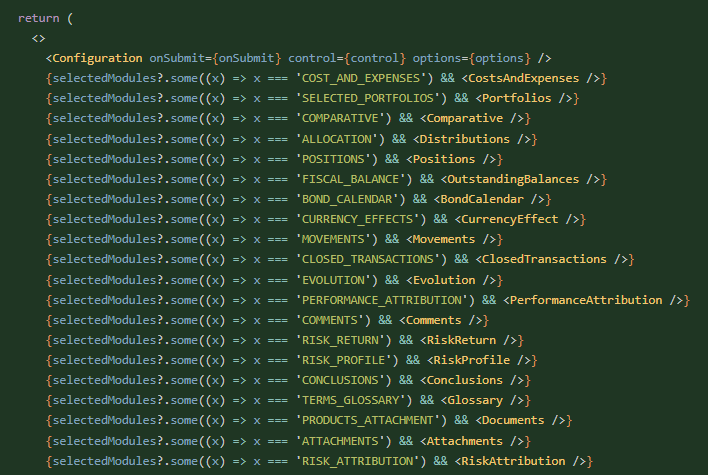This screenshot has height=475, width=708.
Task: Click the 'COMPARATIVE' string literal
Action: click(x=340, y=118)
